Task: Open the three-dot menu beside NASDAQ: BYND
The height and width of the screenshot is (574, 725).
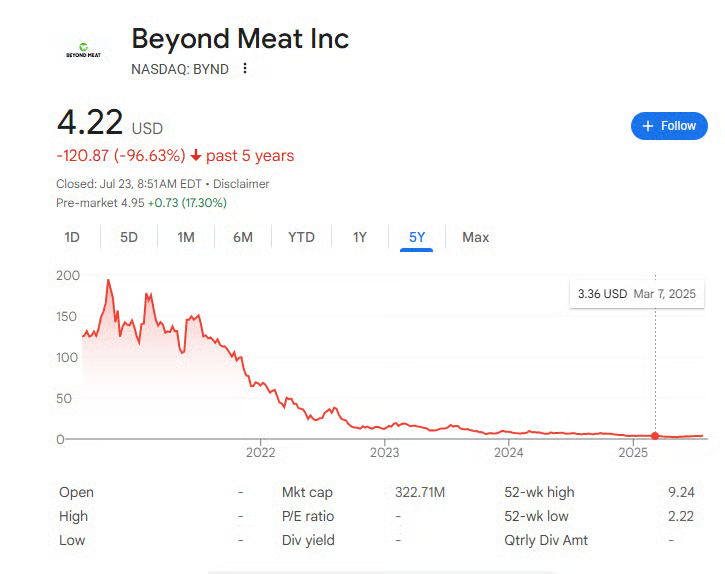Action: pyautogui.click(x=245, y=68)
